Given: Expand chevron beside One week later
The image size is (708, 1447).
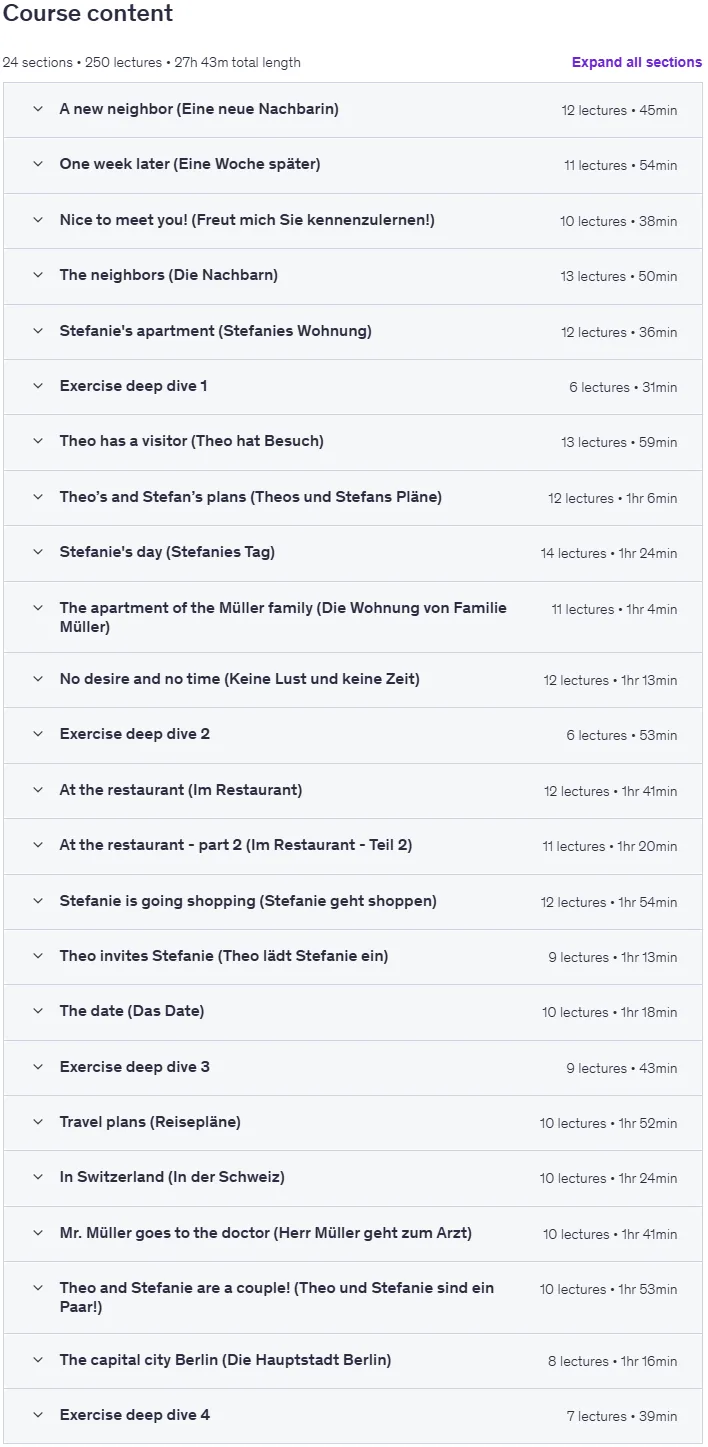Looking at the screenshot, I should pyautogui.click(x=38, y=164).
